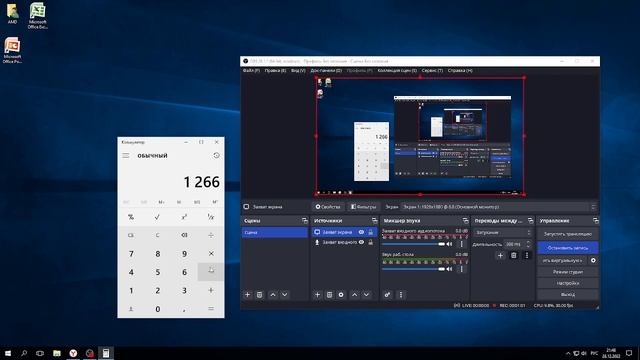Pop out the Scenes dock panel
Screen dimensions: 640x360
[304, 220]
